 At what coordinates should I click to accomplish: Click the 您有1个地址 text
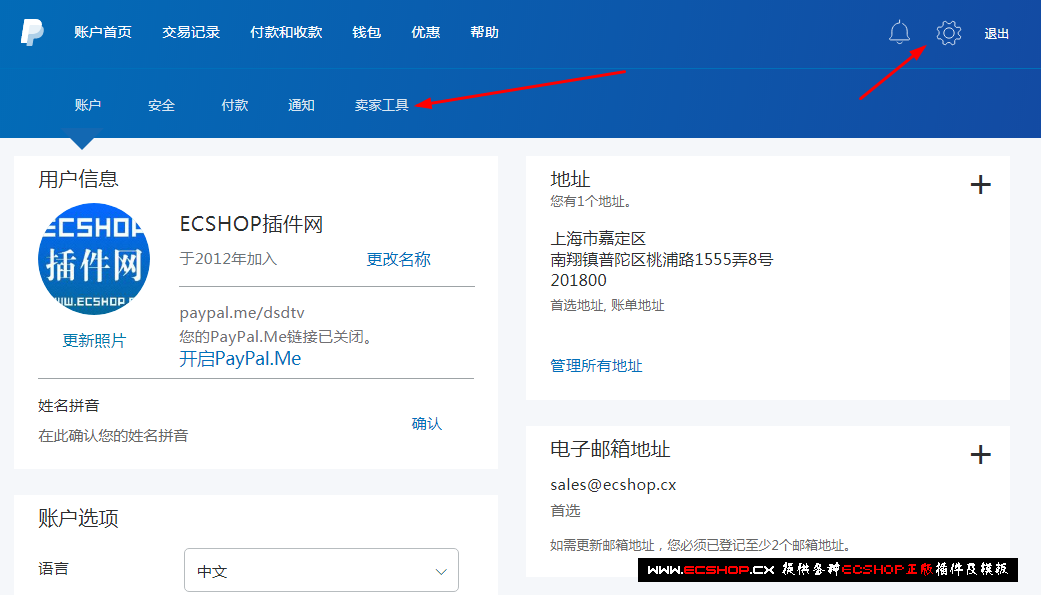tap(591, 201)
